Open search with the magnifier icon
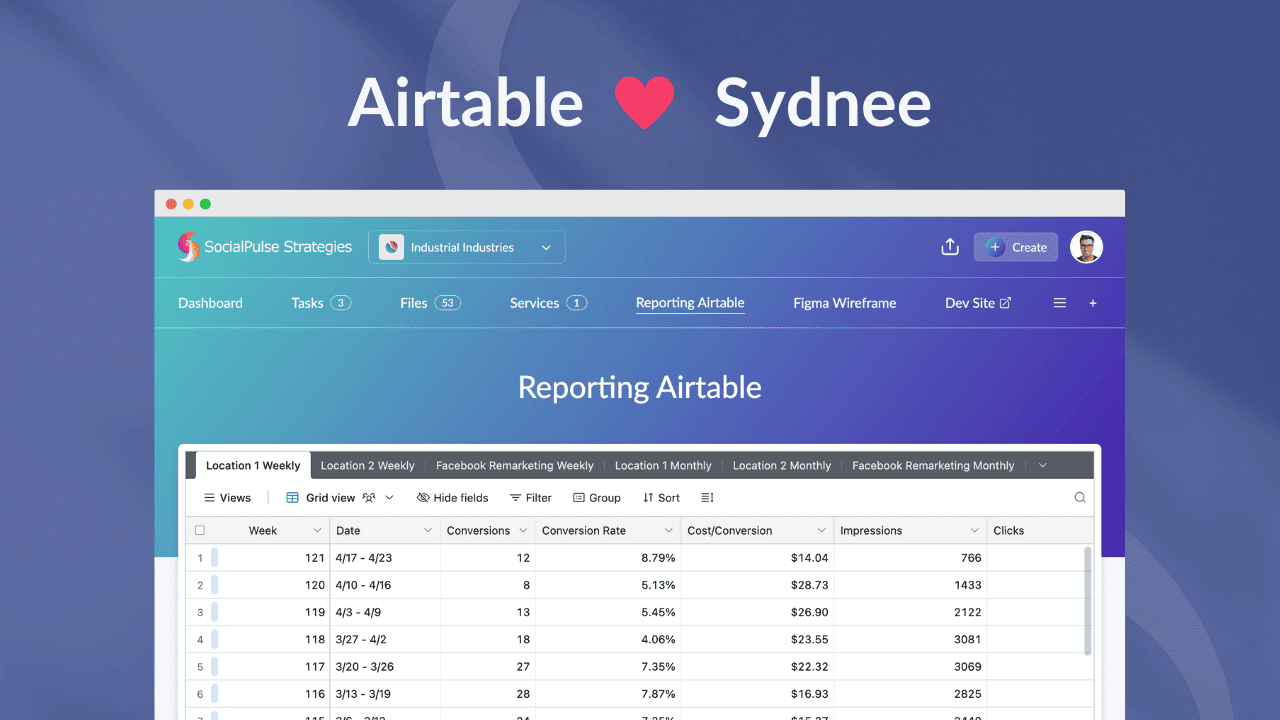 (1080, 497)
